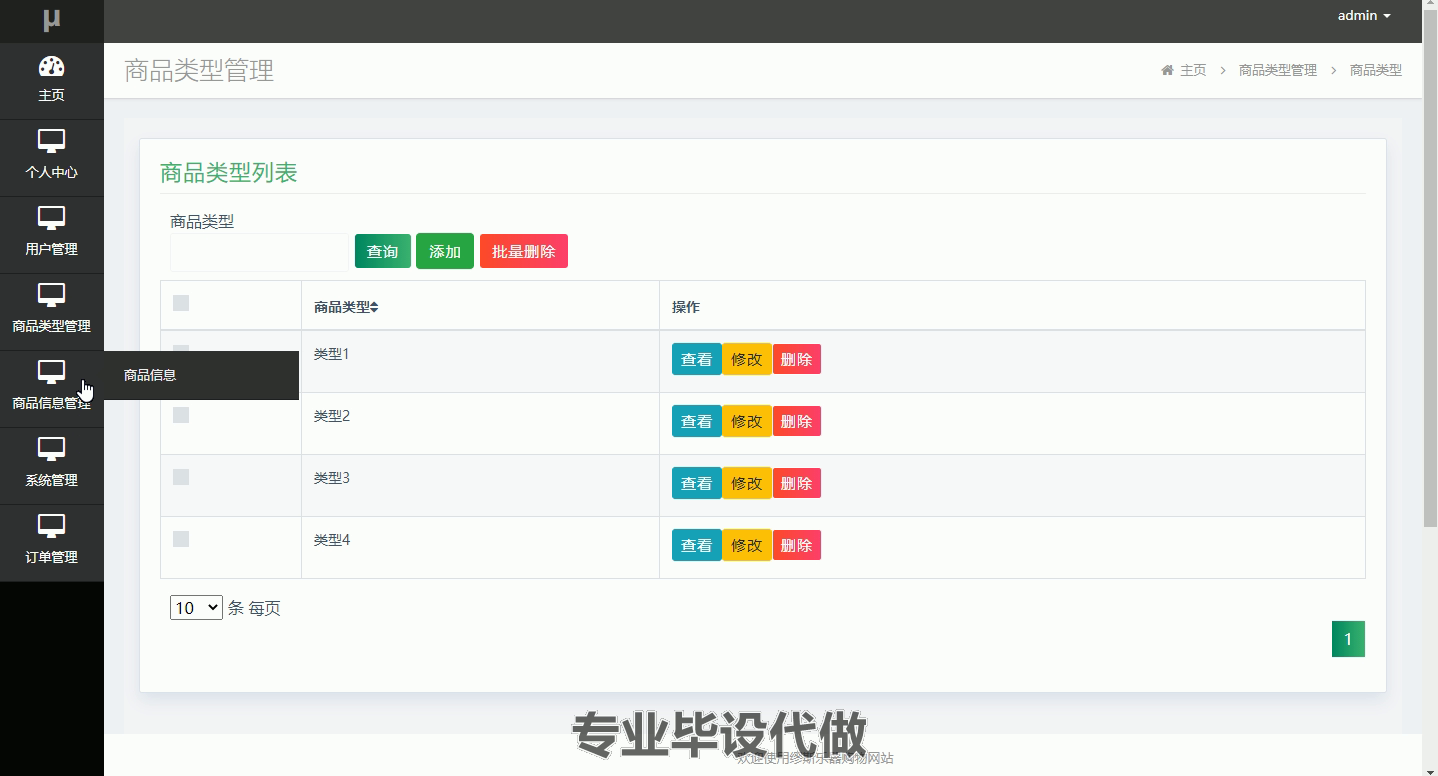Open 系统管理 monitor icon in sidebar
1438x776 pixels.
pyautogui.click(x=51, y=449)
